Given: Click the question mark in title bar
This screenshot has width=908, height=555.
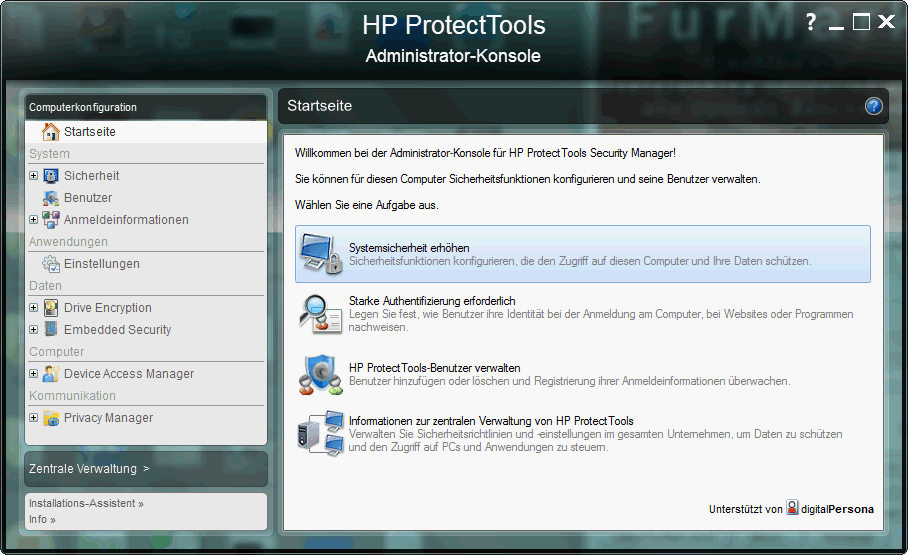Looking at the screenshot, I should point(811,23).
